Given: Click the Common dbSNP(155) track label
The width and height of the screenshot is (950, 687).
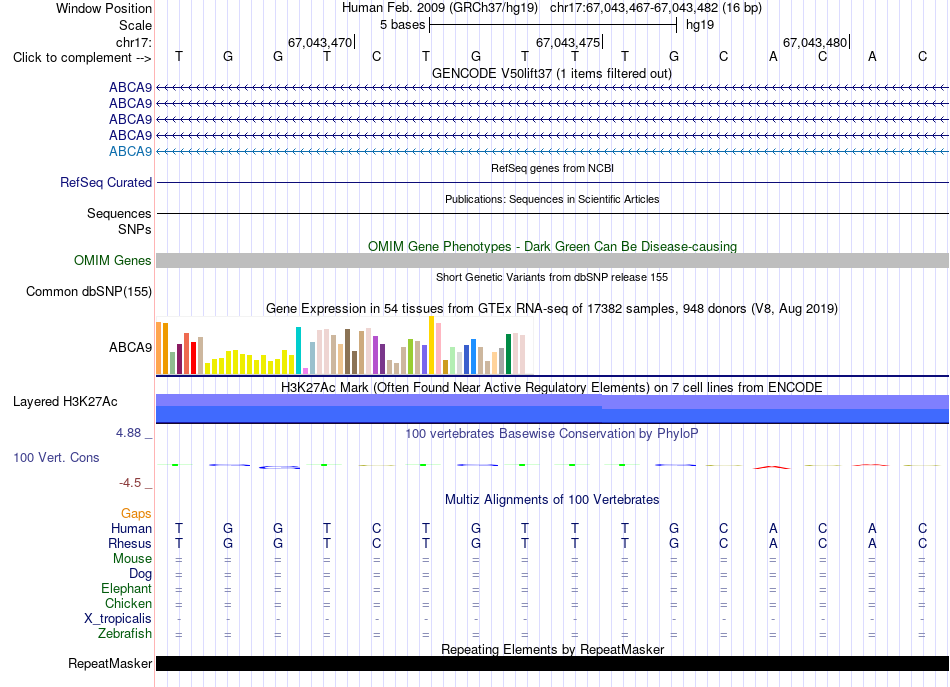Looking at the screenshot, I should [88, 291].
